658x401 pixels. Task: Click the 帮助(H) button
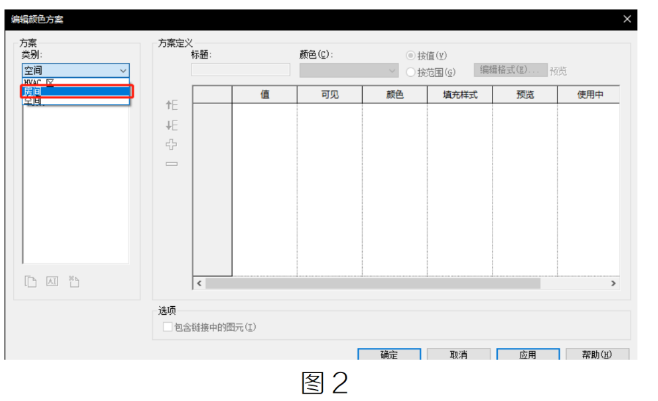pyautogui.click(x=597, y=354)
